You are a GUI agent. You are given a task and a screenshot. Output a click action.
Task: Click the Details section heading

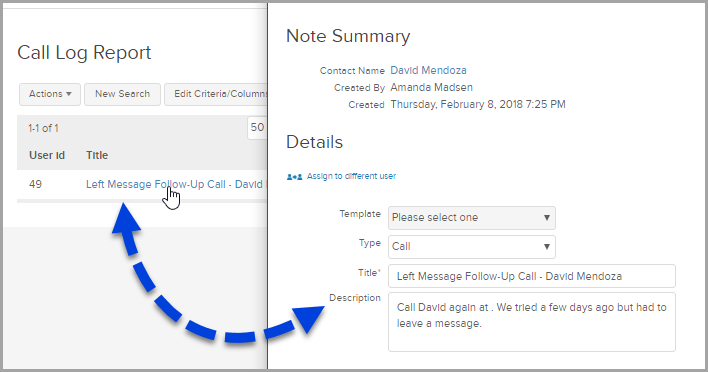click(x=315, y=142)
